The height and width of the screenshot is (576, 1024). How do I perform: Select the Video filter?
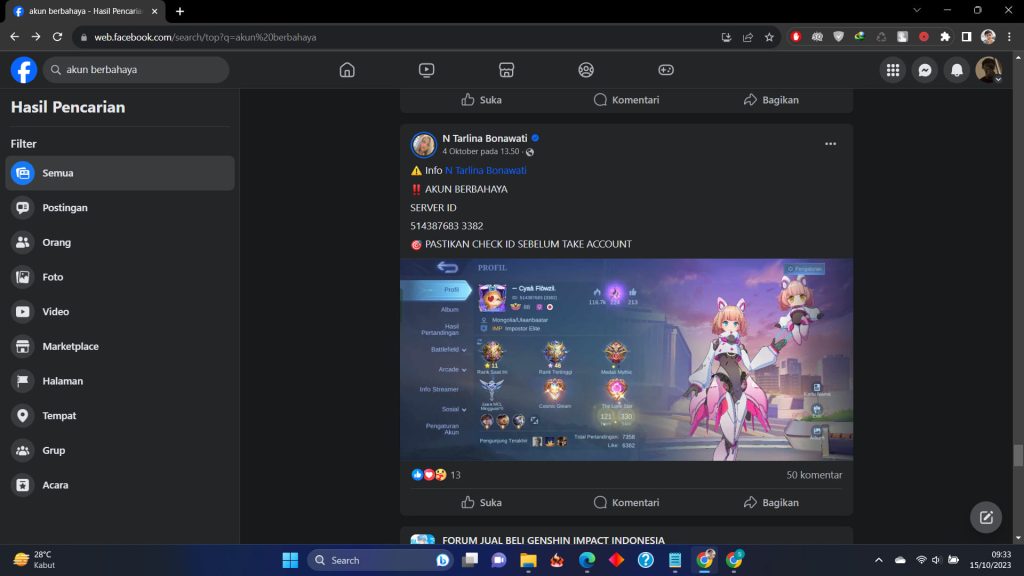tap(120, 312)
